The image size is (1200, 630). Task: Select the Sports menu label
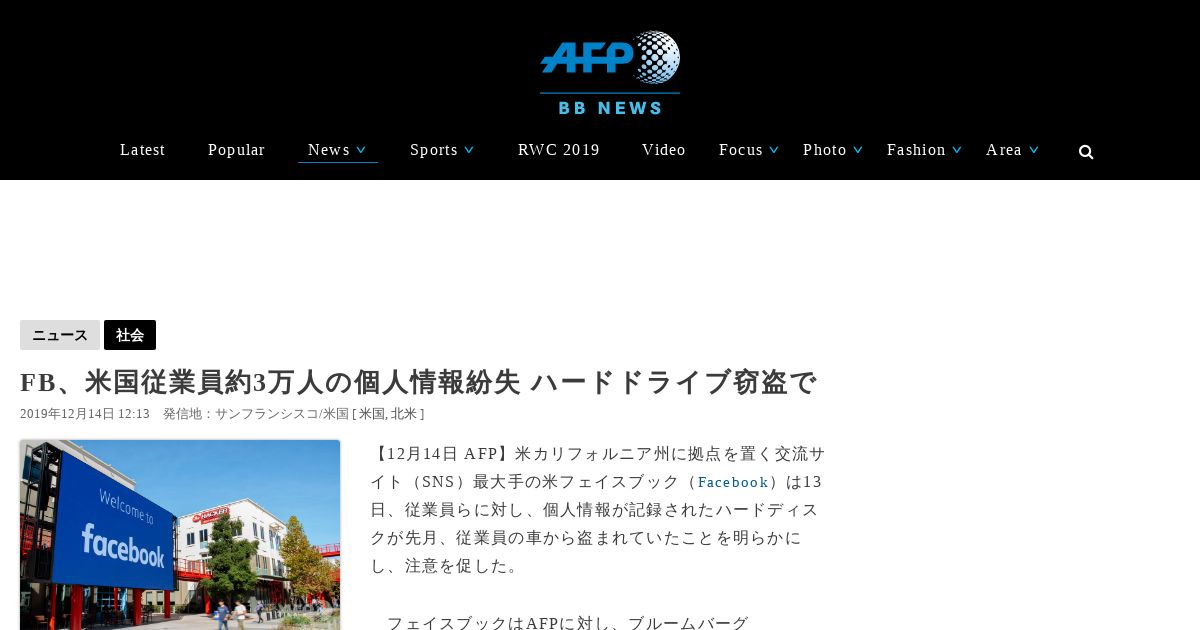[x=434, y=150]
